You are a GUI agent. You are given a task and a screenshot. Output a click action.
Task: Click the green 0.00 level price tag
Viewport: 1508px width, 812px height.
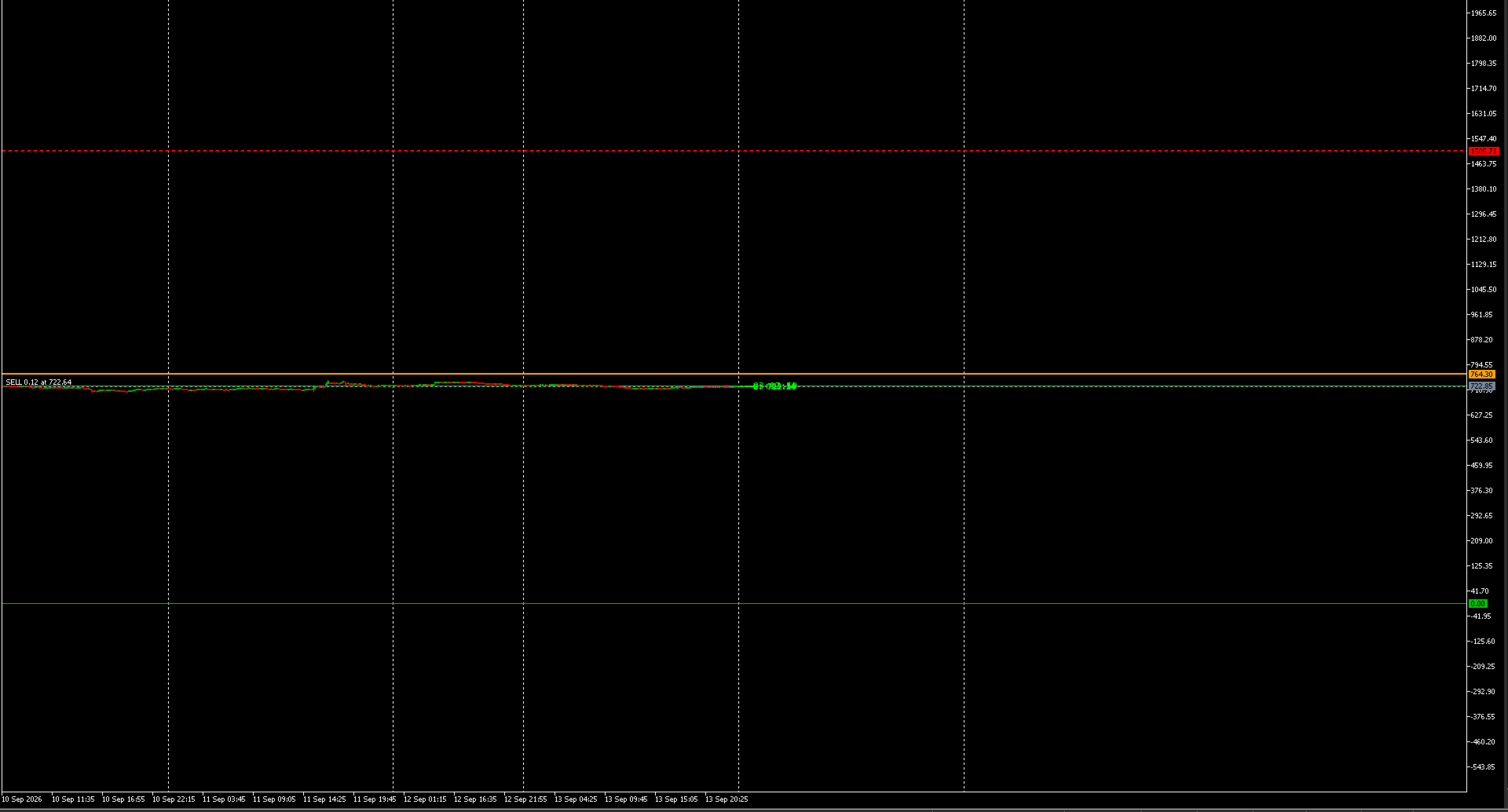(1478, 603)
